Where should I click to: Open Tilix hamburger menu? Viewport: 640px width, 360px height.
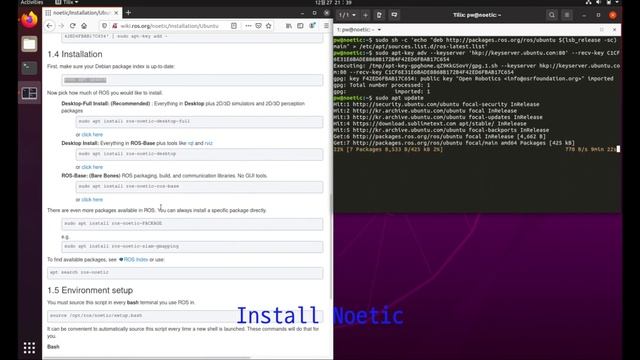pyautogui.click(x=567, y=15)
